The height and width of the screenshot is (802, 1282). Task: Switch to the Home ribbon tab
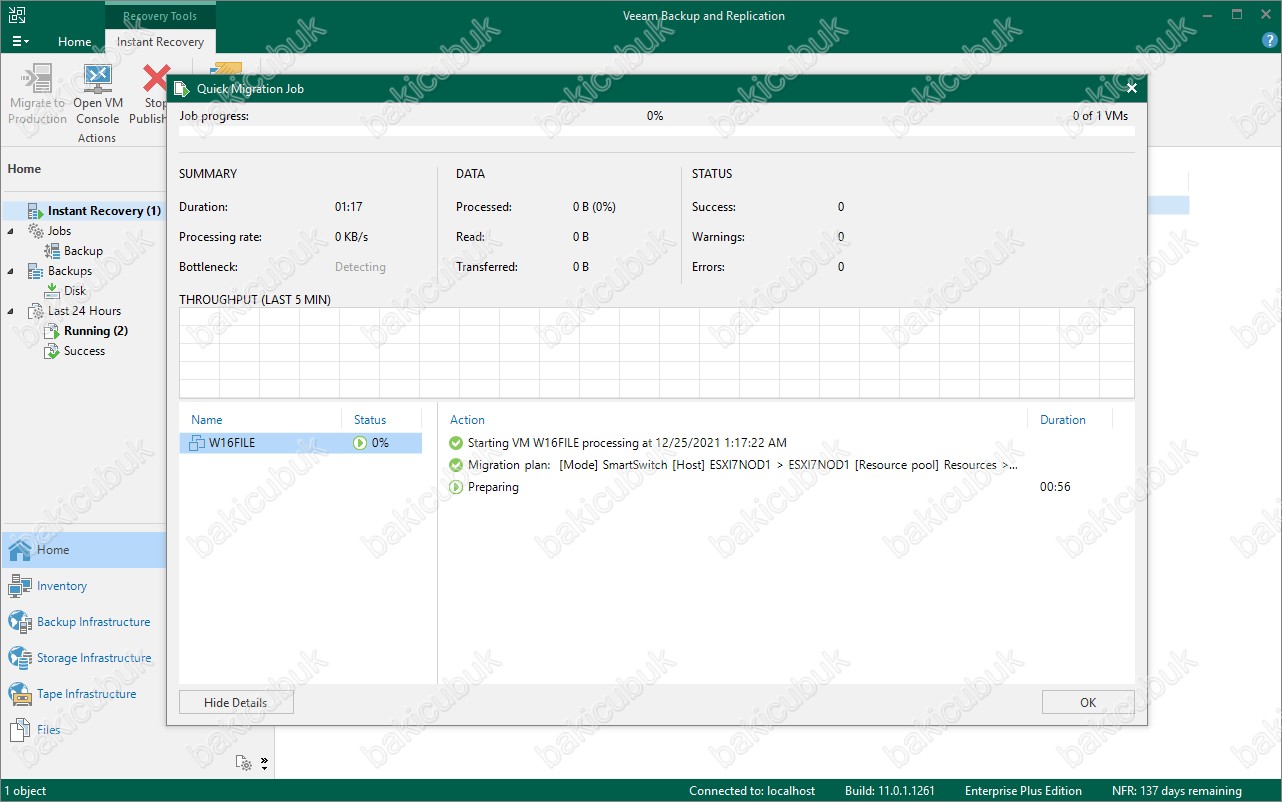coord(74,42)
